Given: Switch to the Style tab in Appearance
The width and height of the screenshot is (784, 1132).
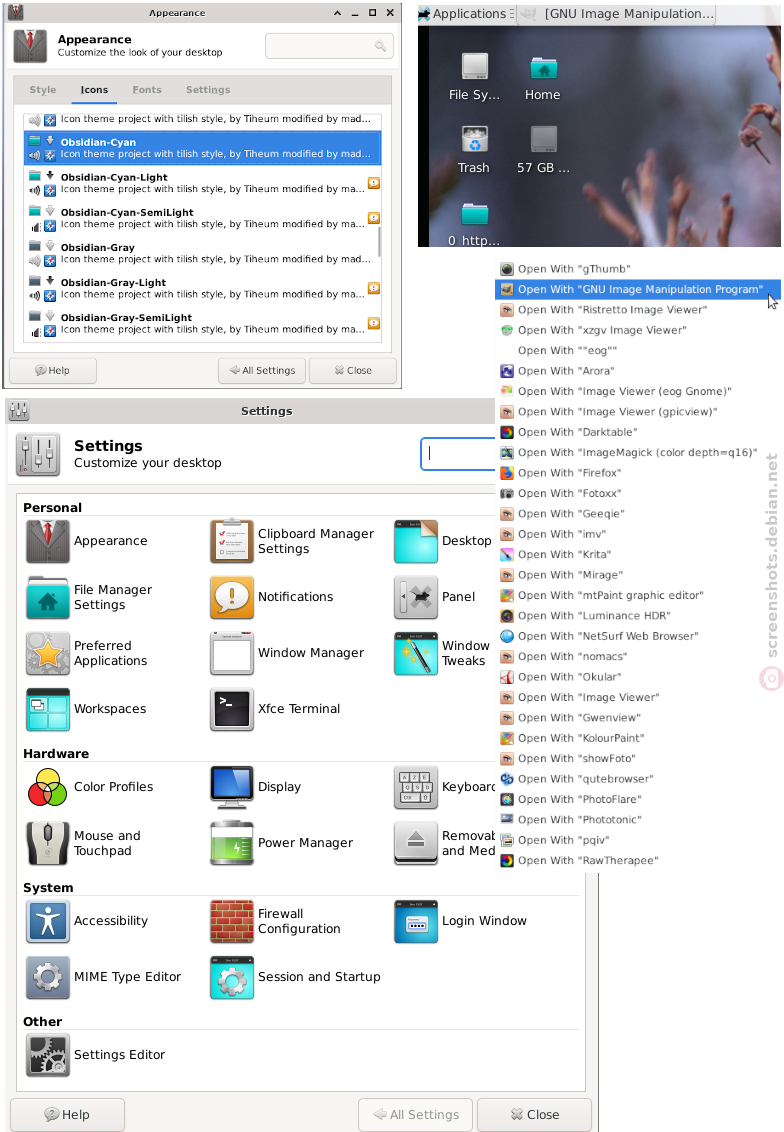Looking at the screenshot, I should click(43, 90).
